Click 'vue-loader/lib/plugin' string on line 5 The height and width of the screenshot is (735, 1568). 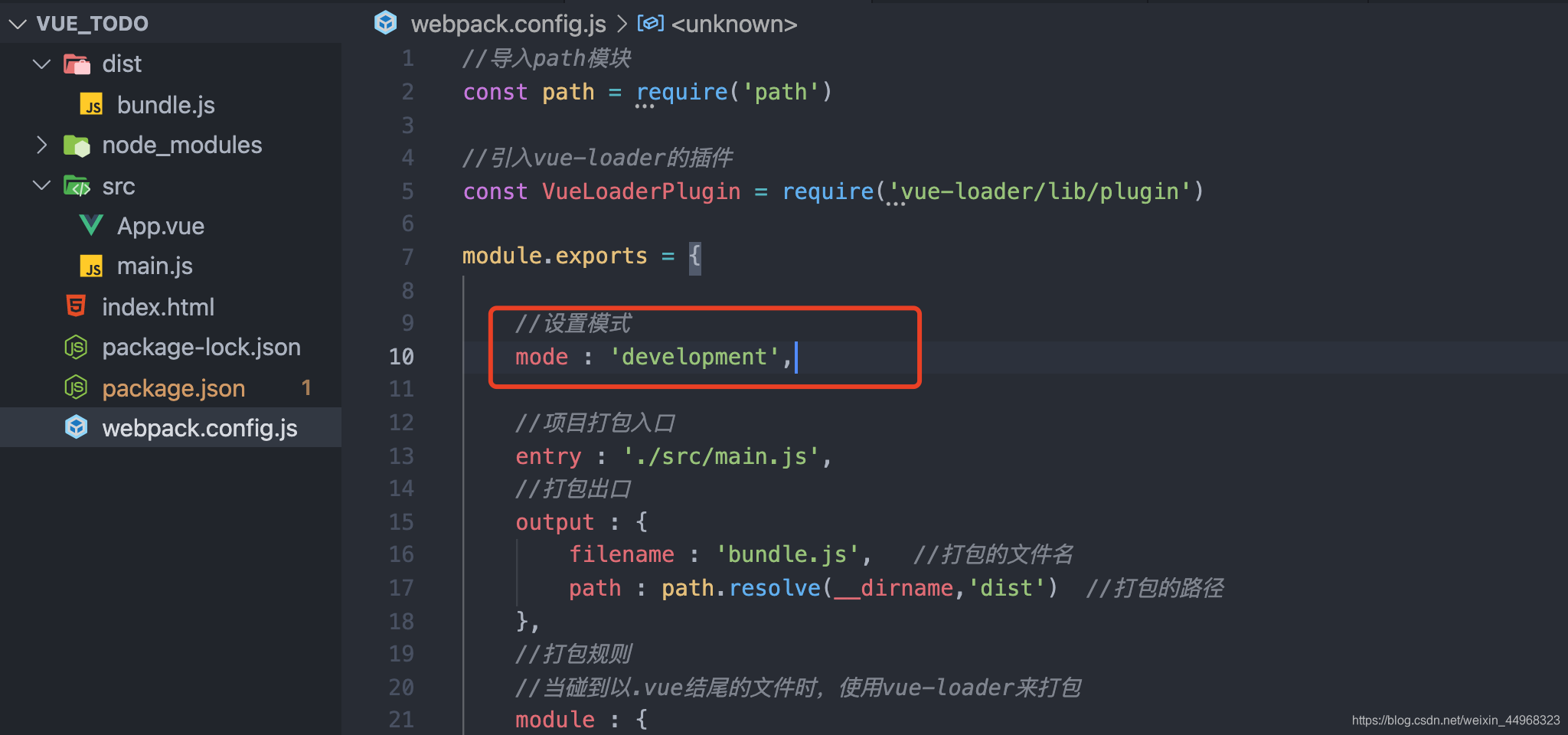pos(1040,191)
